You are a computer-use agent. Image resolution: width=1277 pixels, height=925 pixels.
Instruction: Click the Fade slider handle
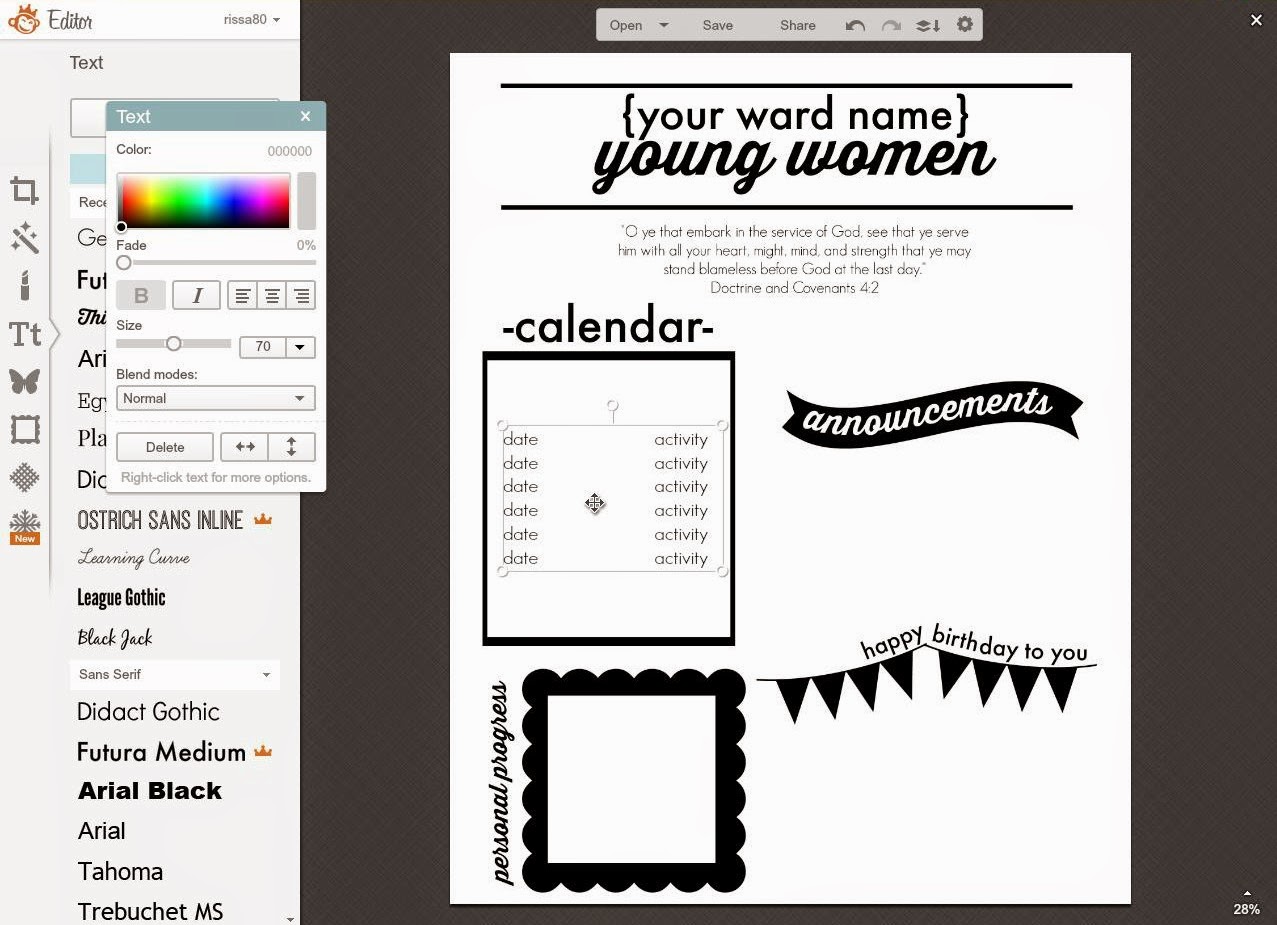[x=124, y=263]
